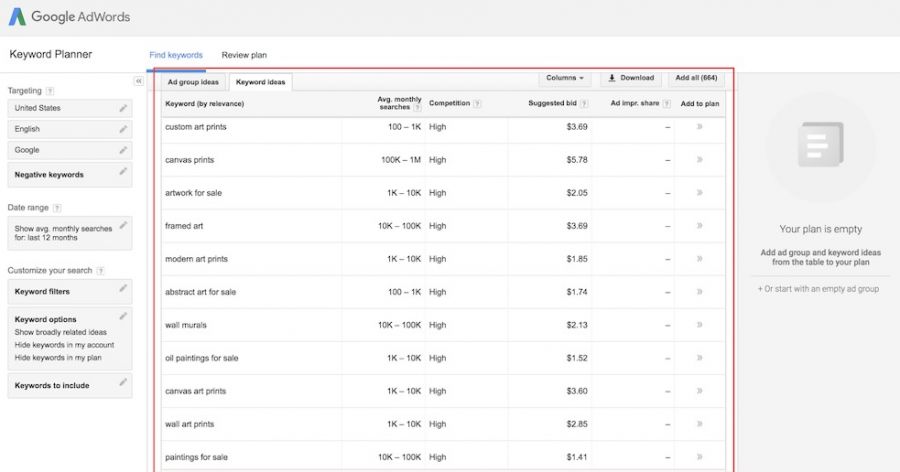Open Ad impr. share help icon

(666, 103)
